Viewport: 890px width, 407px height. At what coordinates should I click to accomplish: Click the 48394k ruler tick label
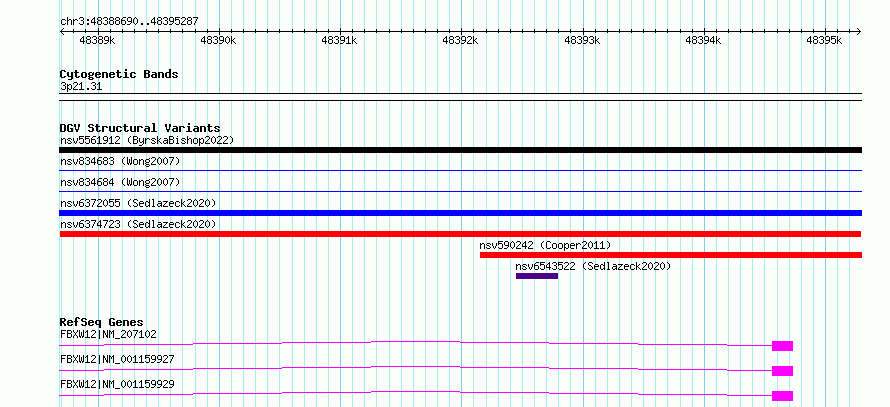coord(703,41)
